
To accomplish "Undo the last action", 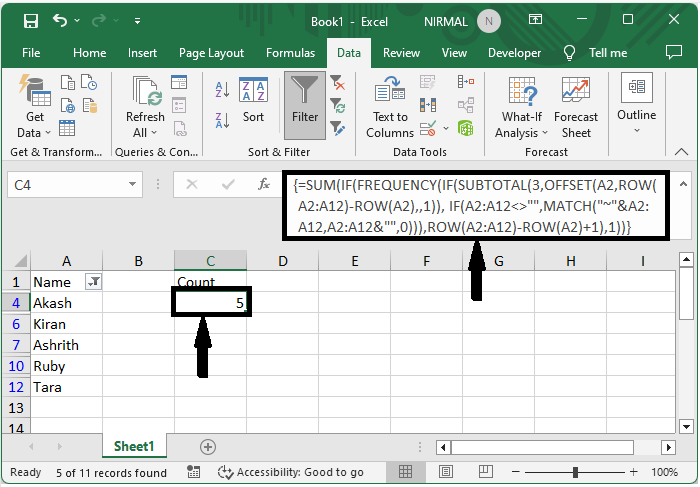I will (60, 20).
